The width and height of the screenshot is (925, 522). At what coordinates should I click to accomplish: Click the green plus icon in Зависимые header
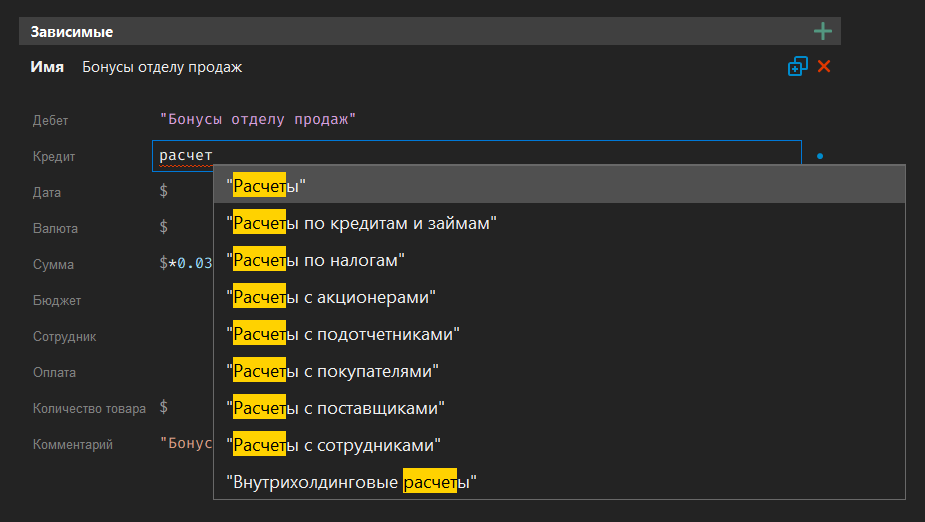(x=822, y=31)
